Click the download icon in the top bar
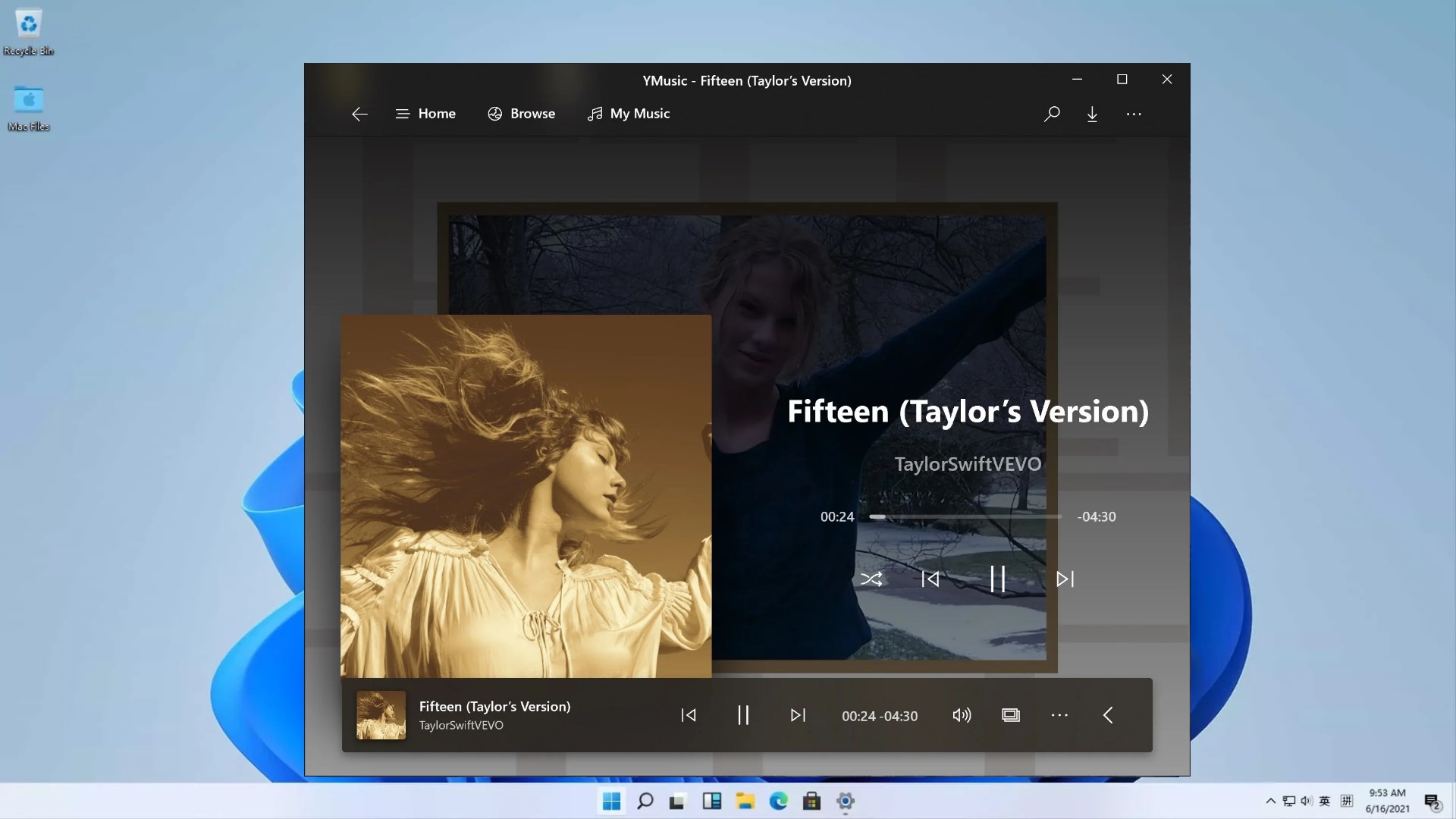 pos(1092,114)
